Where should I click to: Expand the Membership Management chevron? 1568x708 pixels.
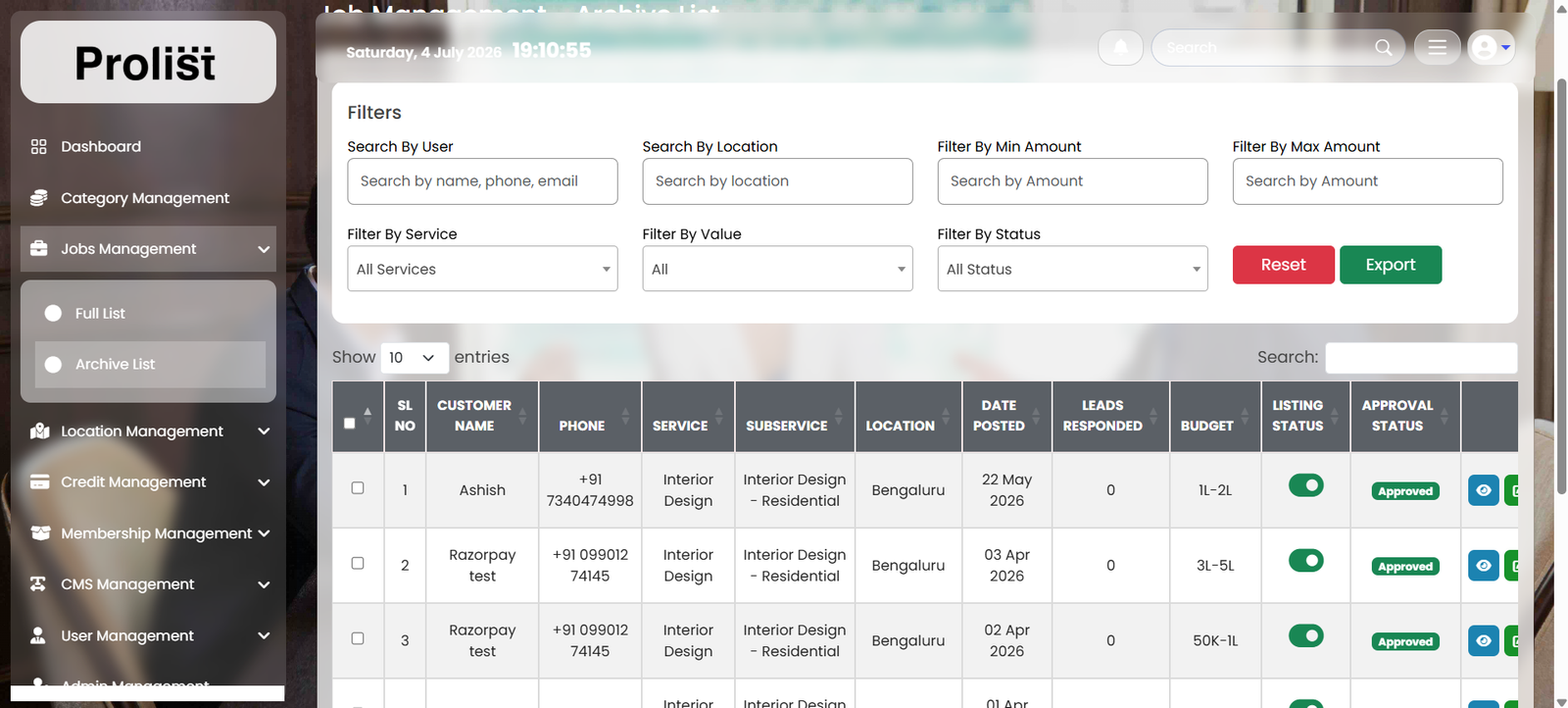264,533
